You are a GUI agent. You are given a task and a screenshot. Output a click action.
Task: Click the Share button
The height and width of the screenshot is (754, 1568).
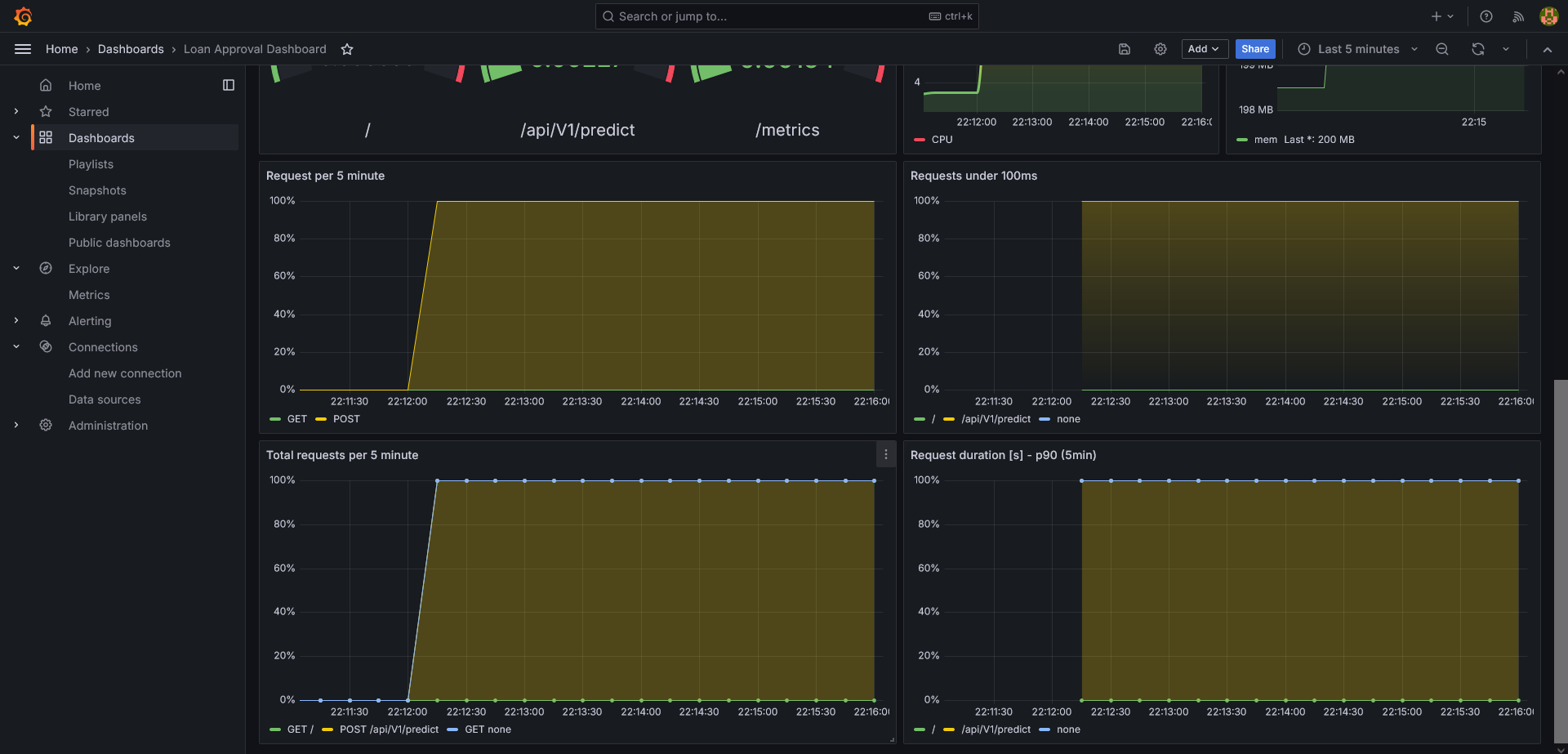click(x=1255, y=49)
